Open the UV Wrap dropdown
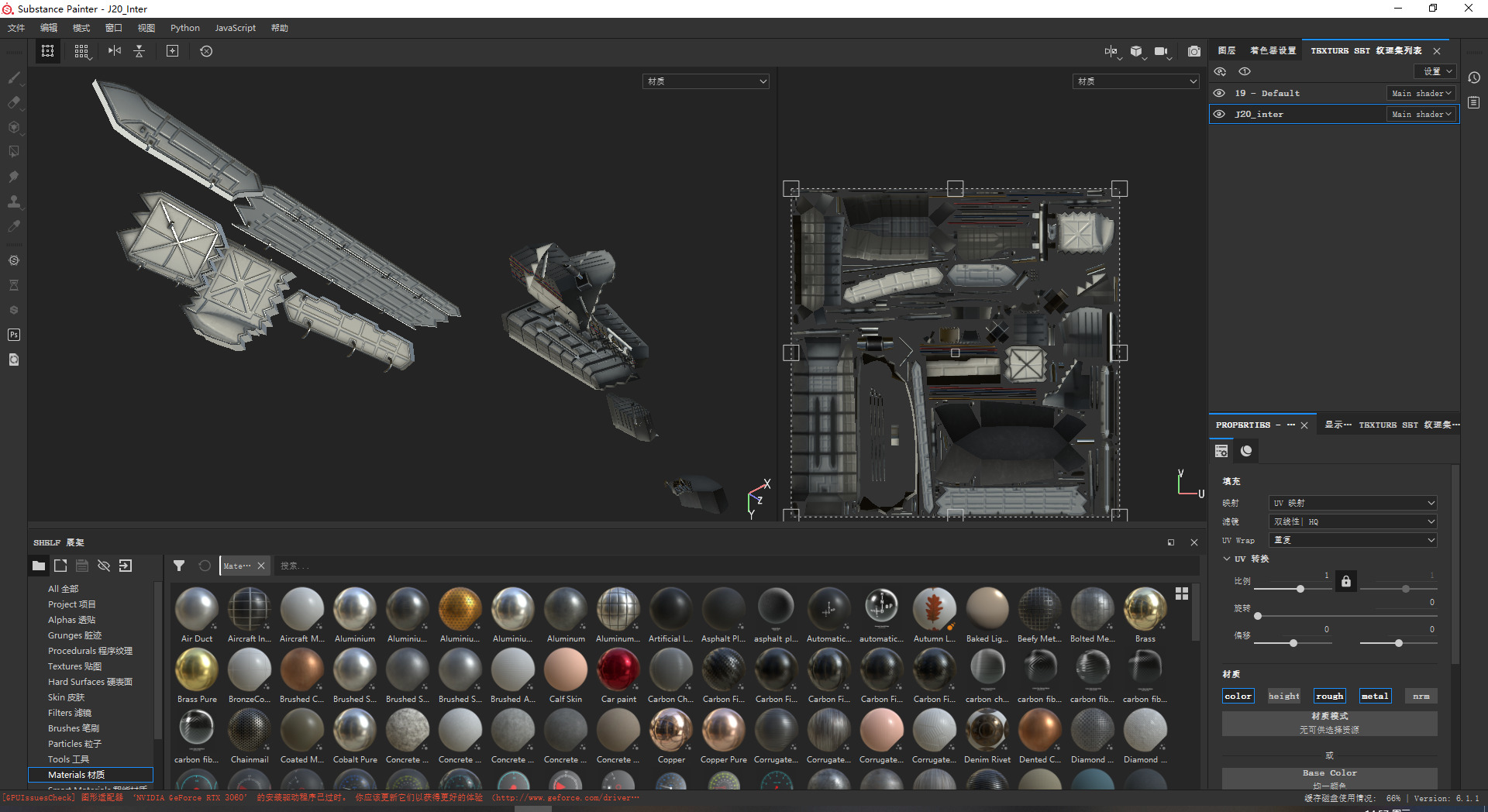 [x=1352, y=540]
